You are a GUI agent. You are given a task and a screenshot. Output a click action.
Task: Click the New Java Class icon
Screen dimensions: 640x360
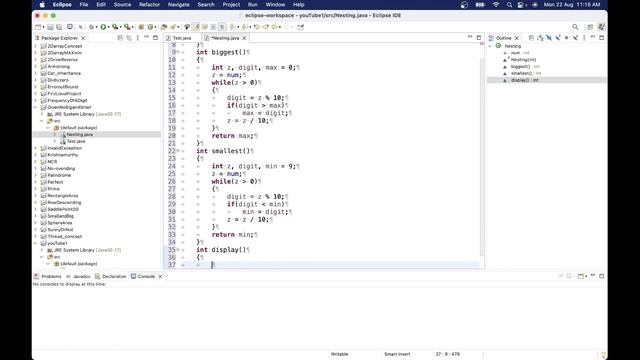click(x=151, y=27)
